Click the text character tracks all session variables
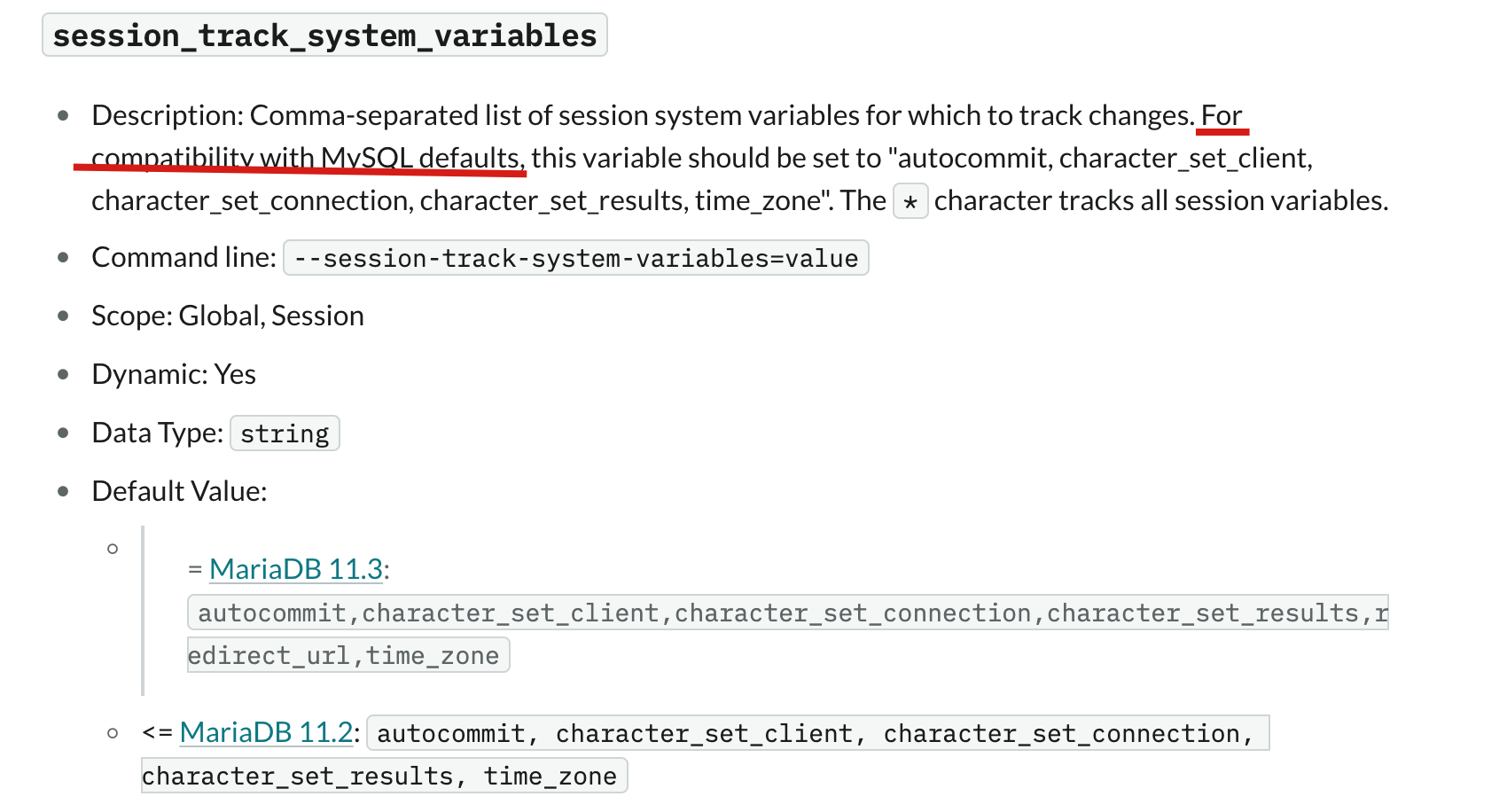 pyautogui.click(x=1161, y=200)
